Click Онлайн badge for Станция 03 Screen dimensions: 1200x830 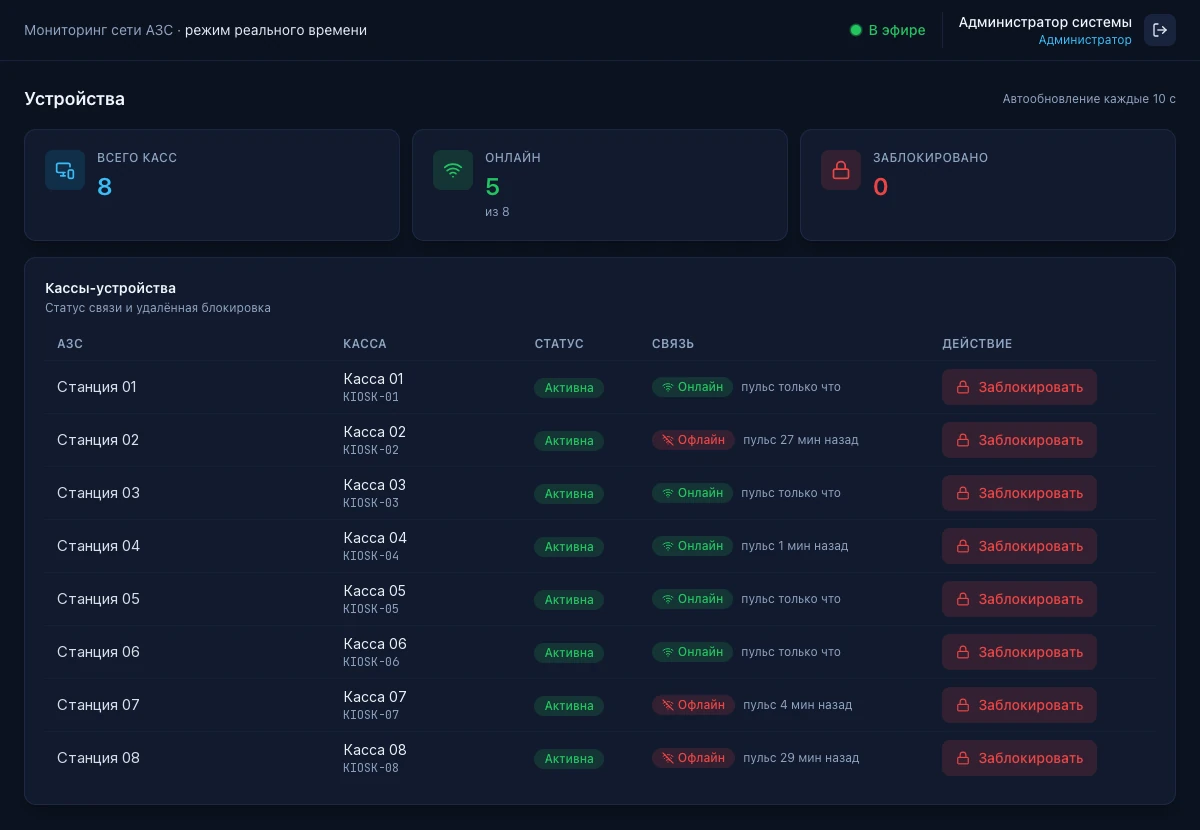tap(692, 493)
